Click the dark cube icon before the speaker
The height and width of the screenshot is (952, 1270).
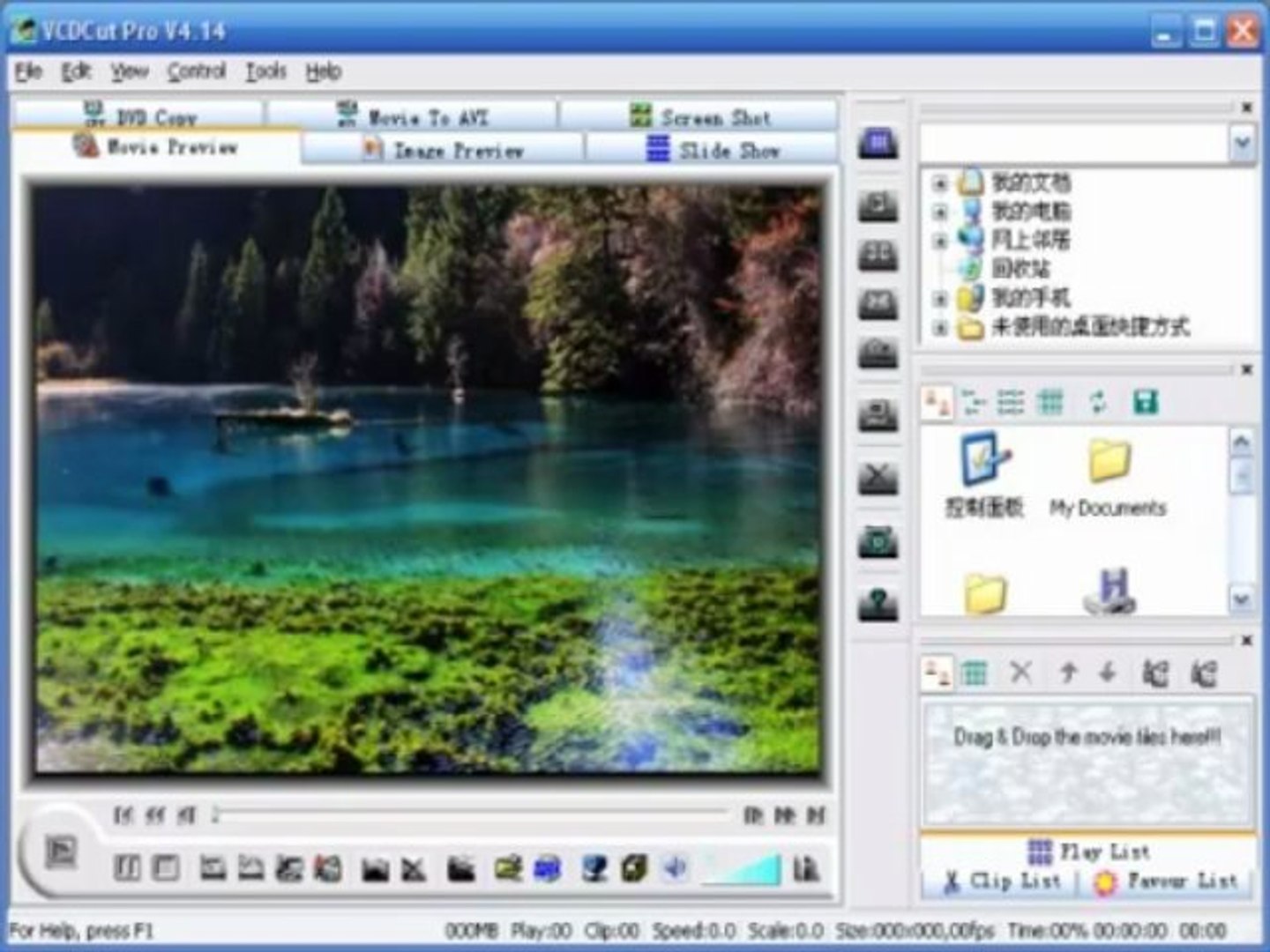pos(634,869)
